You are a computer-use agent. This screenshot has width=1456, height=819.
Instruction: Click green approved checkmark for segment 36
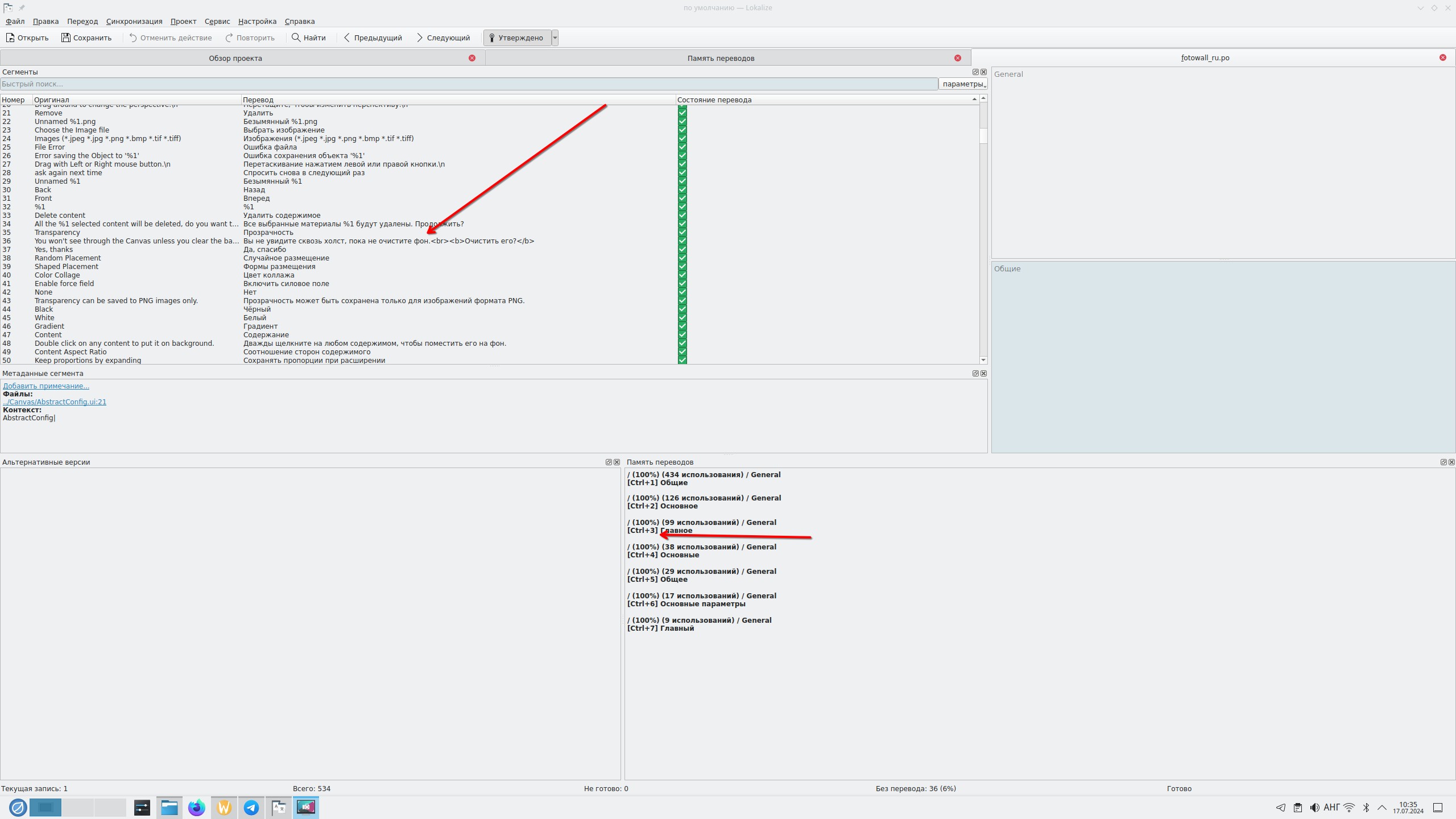coord(682,241)
